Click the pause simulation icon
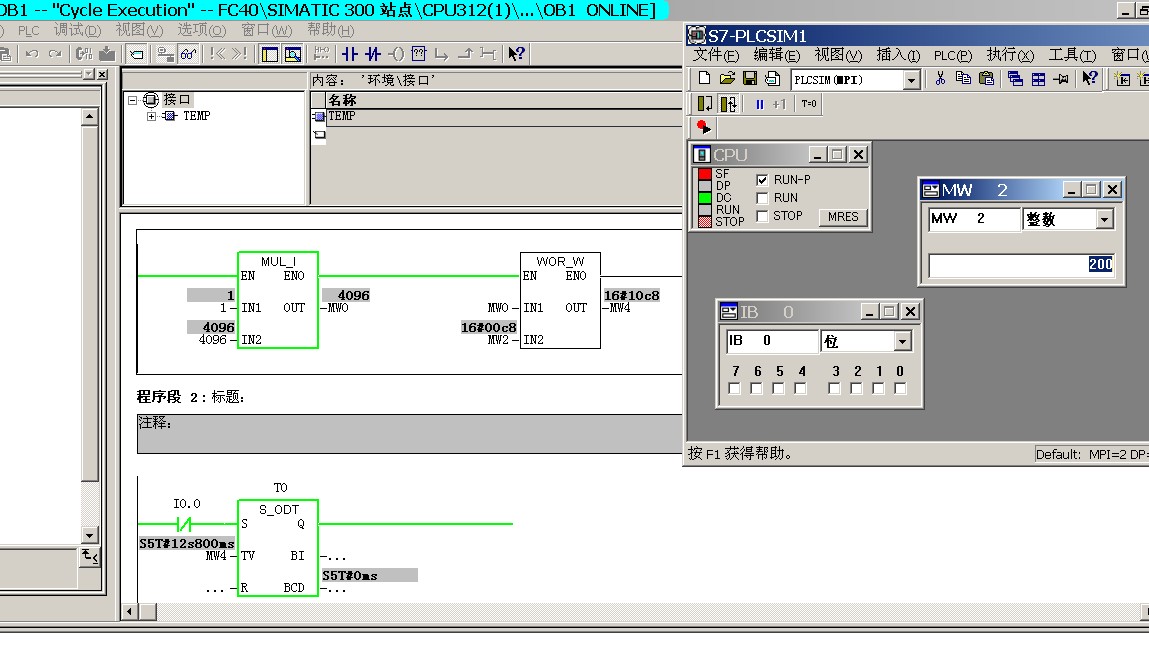Screen dimensions: 1149x672 [x=759, y=104]
